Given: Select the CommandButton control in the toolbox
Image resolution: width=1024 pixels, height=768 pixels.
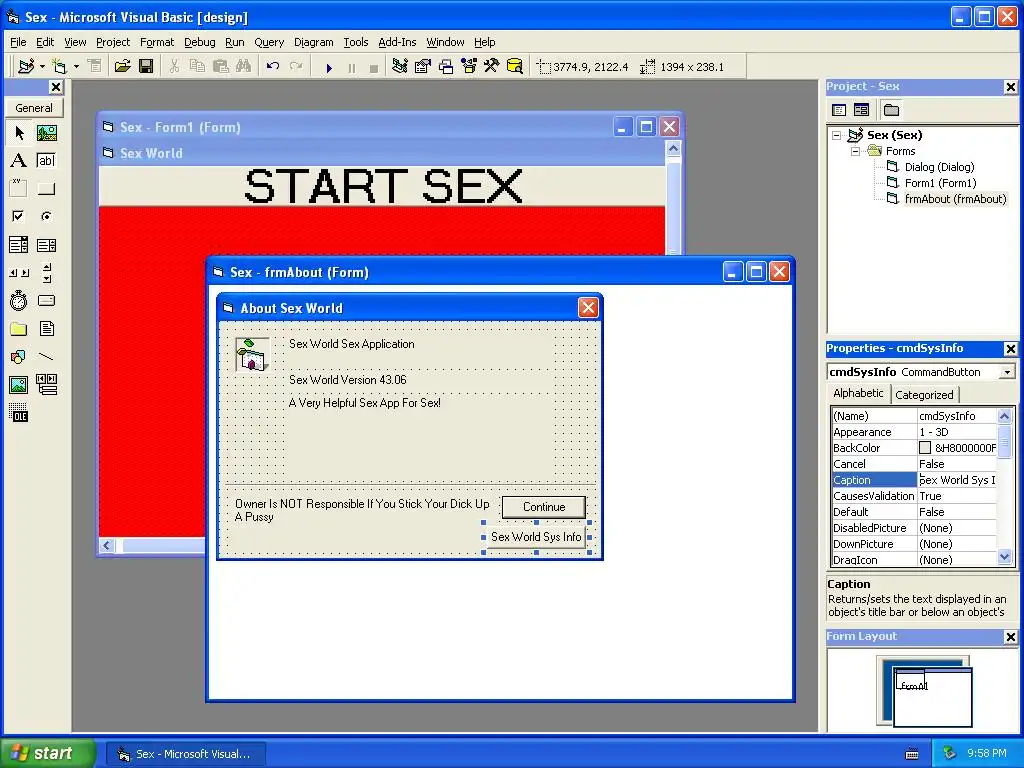Looking at the screenshot, I should click(46, 189).
